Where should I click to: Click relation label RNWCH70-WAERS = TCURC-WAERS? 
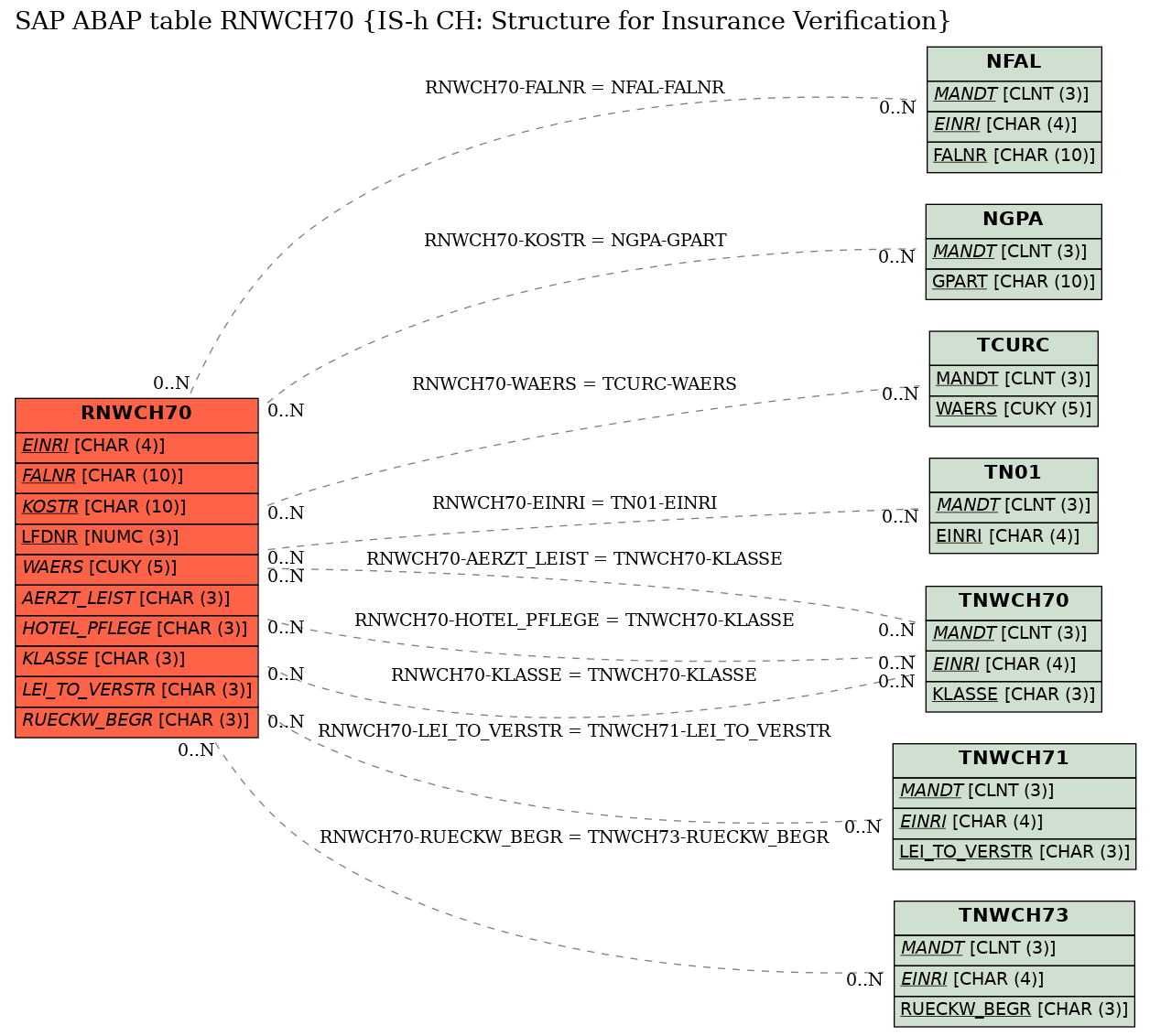click(574, 384)
